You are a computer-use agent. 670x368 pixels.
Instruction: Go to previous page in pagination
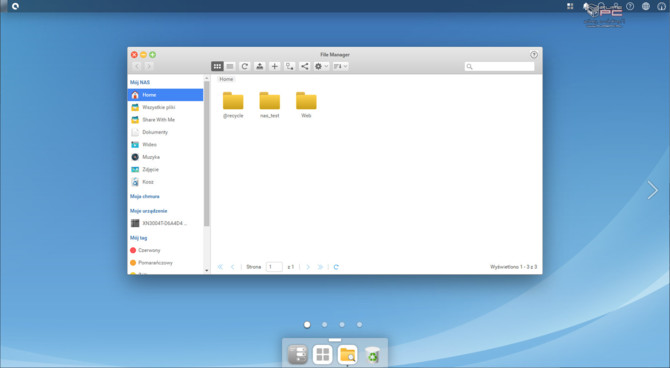pos(232,267)
